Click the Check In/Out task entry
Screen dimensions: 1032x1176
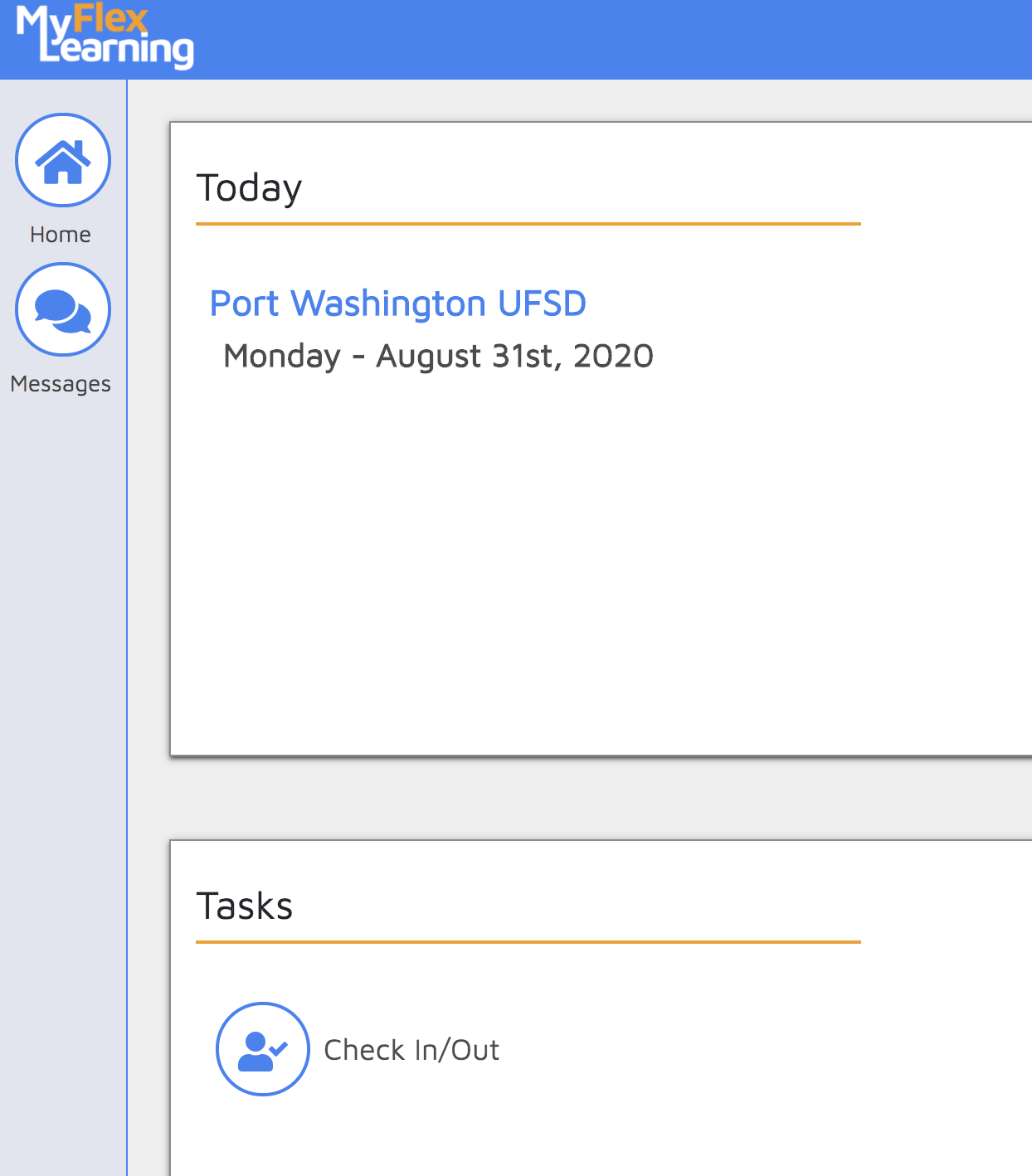412,1049
